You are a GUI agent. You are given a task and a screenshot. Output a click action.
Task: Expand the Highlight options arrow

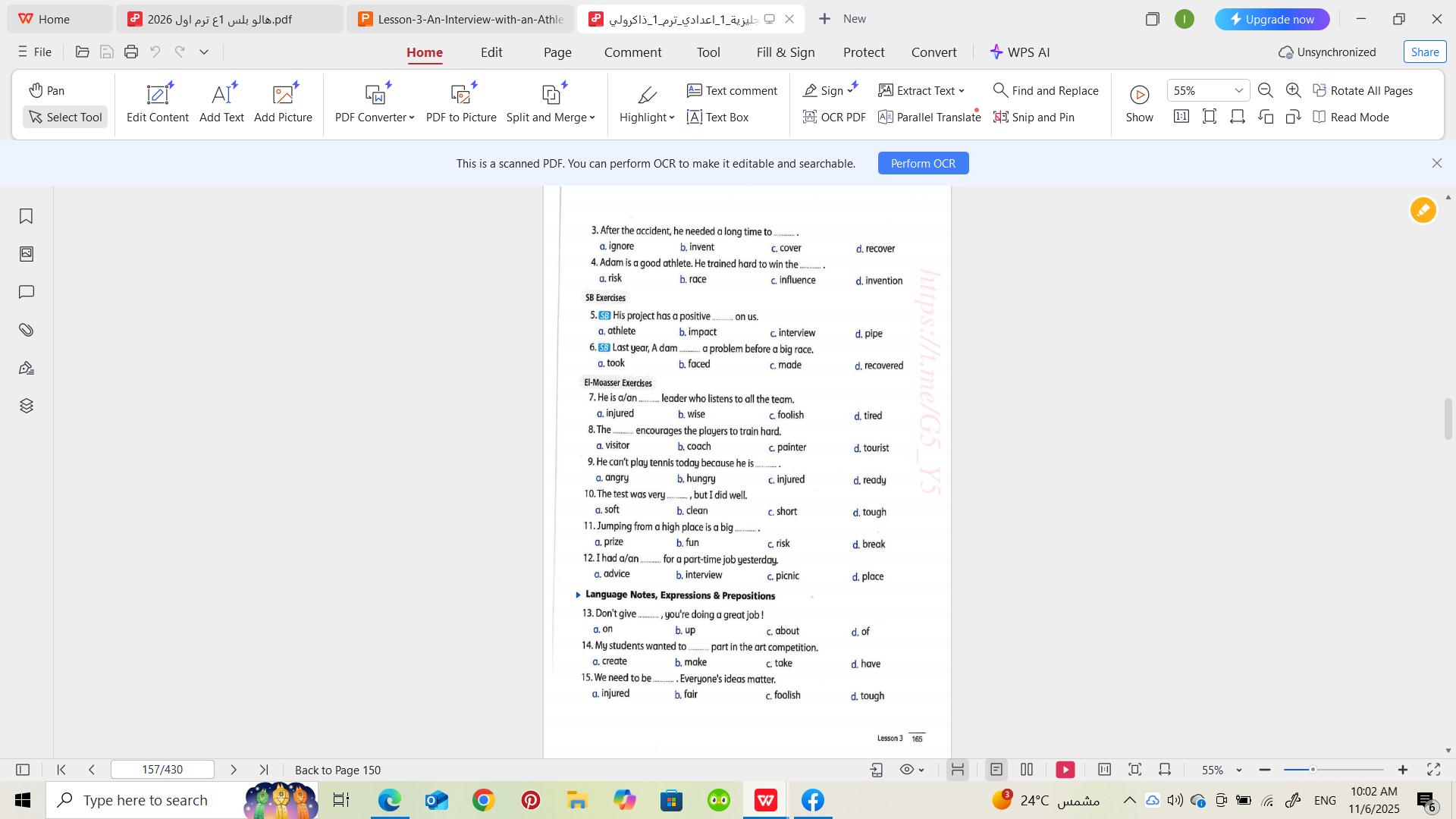point(672,118)
